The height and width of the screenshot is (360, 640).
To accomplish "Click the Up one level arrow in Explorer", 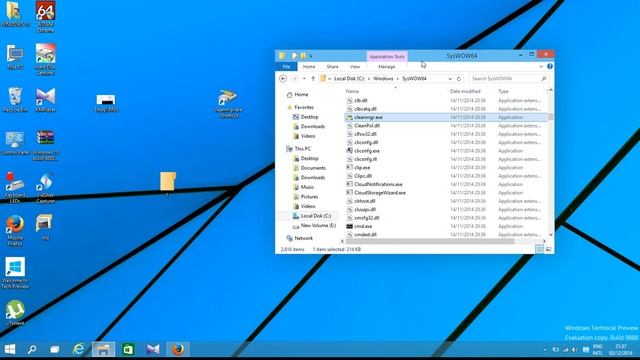I will pyautogui.click(x=313, y=78).
